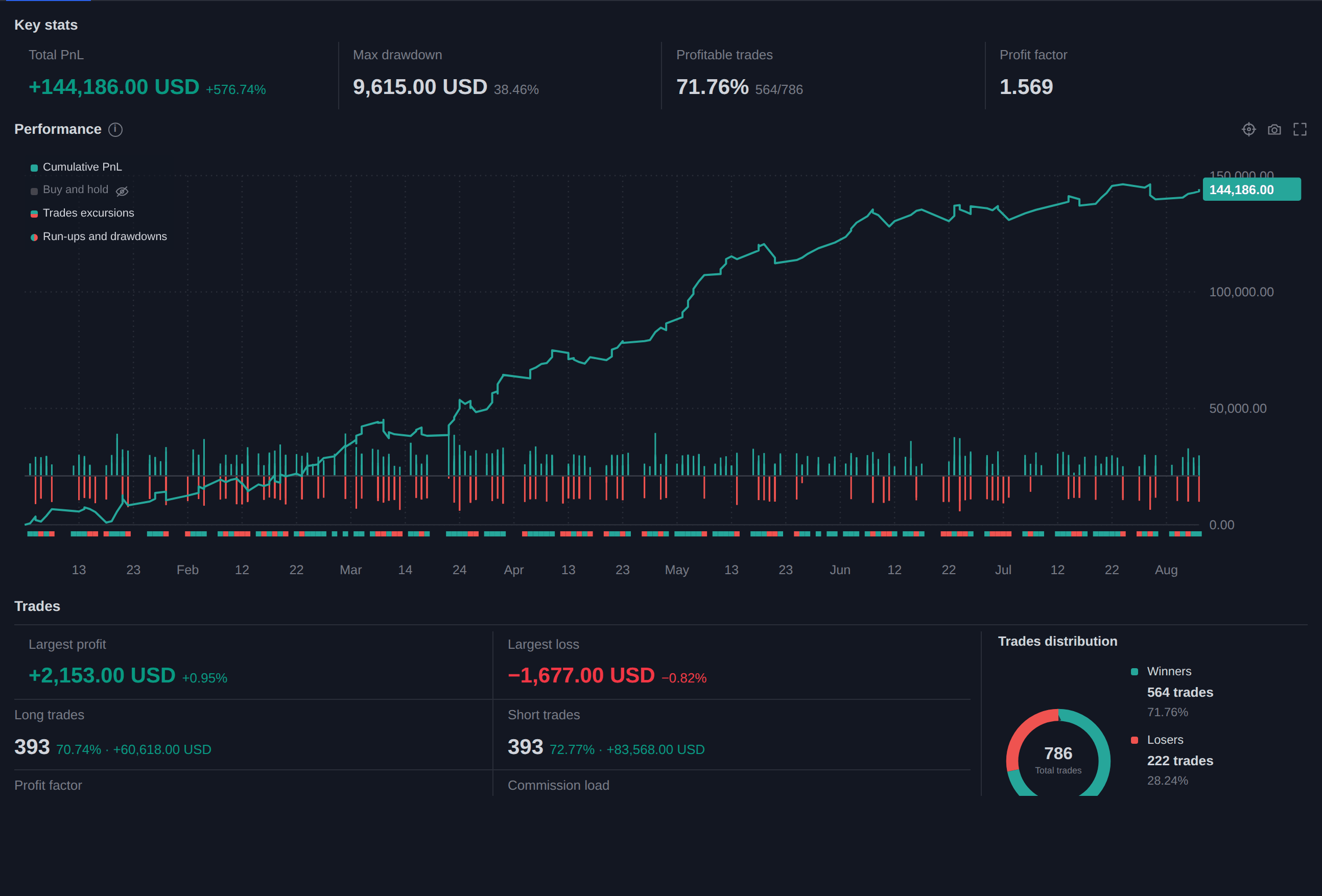Click the Buy and hold legend label

tap(76, 190)
